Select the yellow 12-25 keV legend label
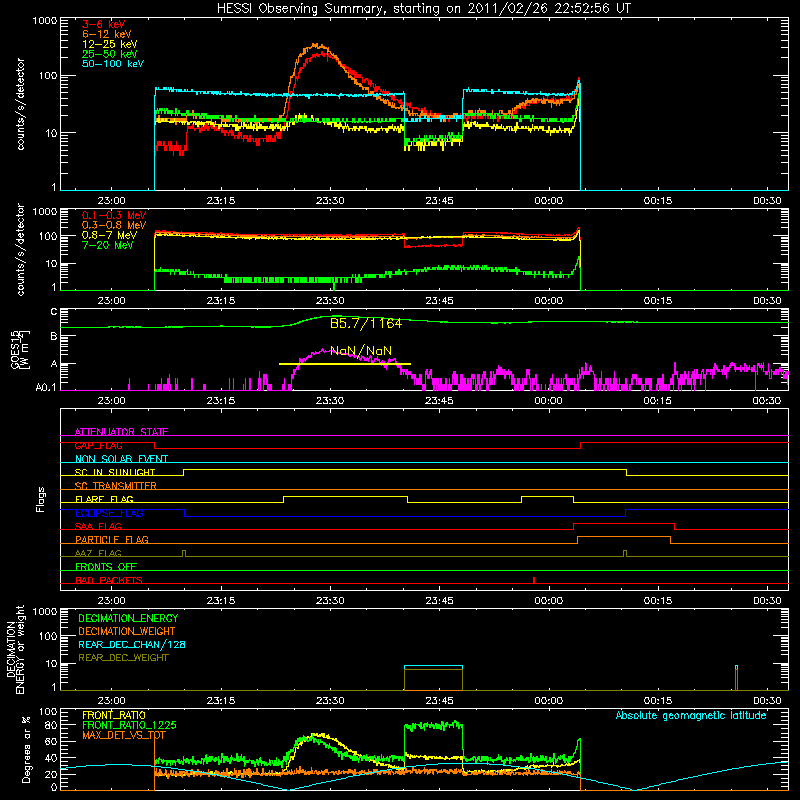Image resolution: width=800 pixels, height=800 pixels. pyautogui.click(x=110, y=44)
